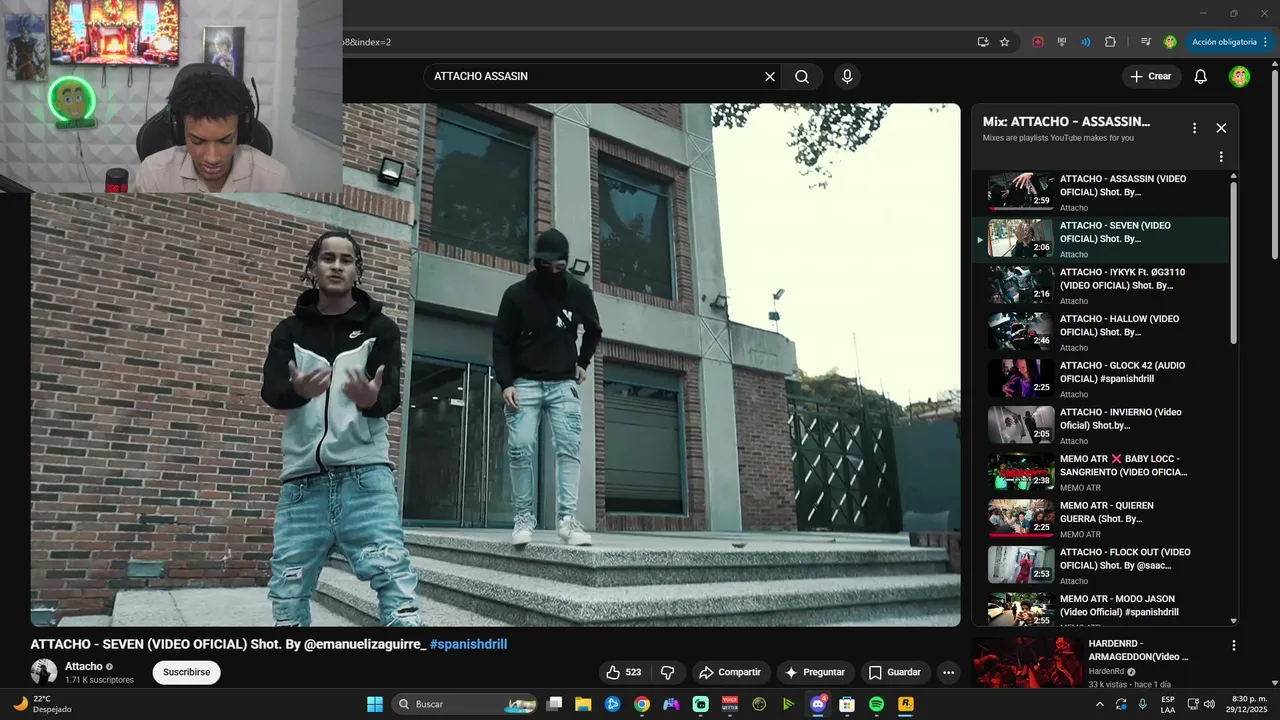The height and width of the screenshot is (720, 1280).
Task: Bookmark this page with the star icon
Action: [x=1005, y=42]
